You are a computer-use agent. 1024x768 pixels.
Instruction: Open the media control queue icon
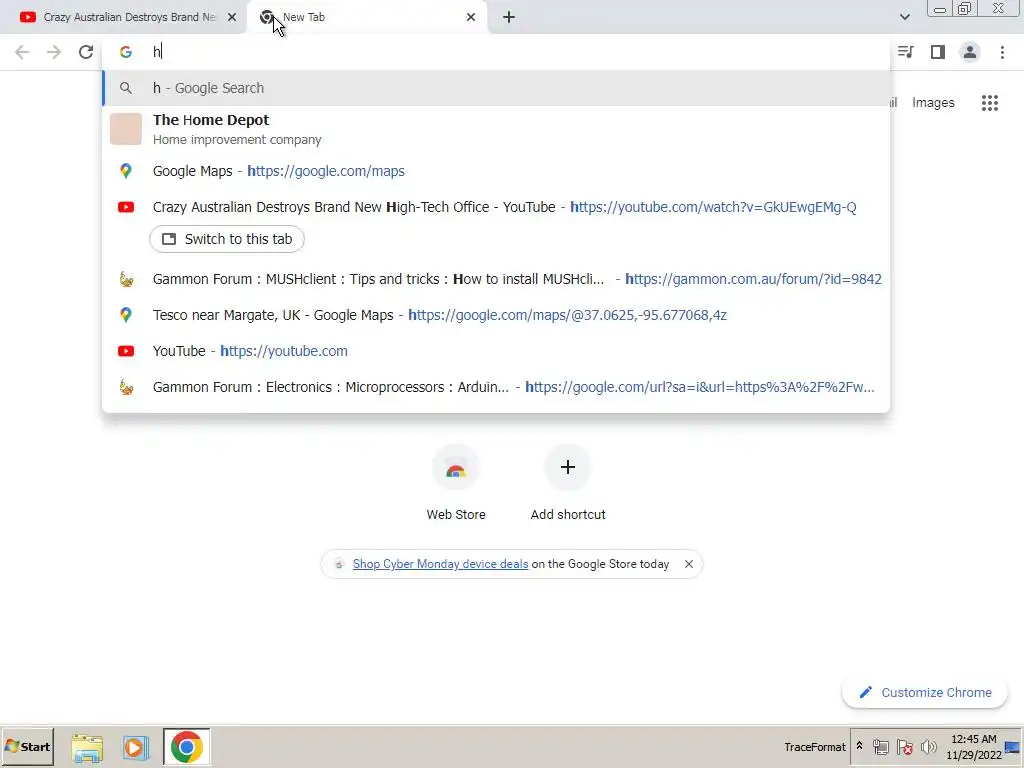(x=905, y=52)
